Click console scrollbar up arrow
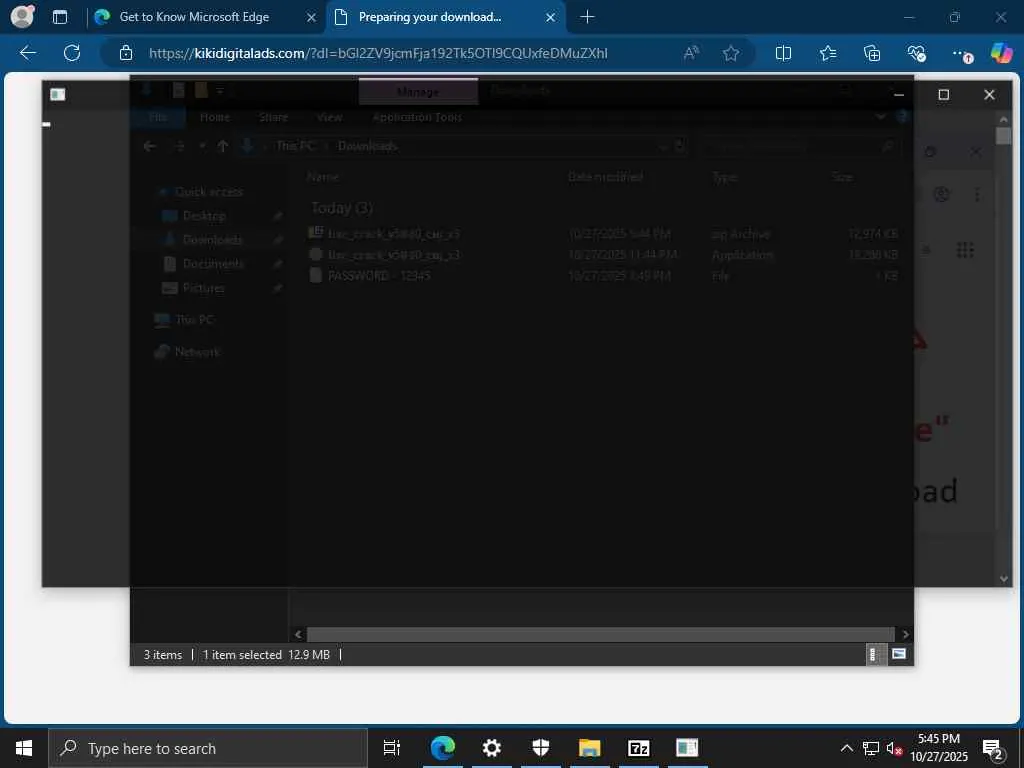The image size is (1024, 768). (1004, 119)
